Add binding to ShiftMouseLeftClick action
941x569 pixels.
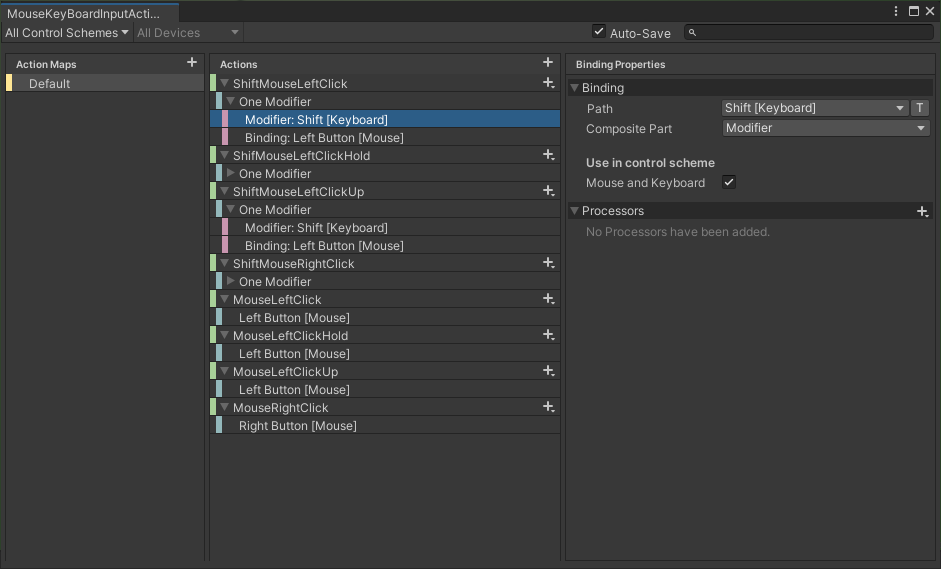click(548, 83)
